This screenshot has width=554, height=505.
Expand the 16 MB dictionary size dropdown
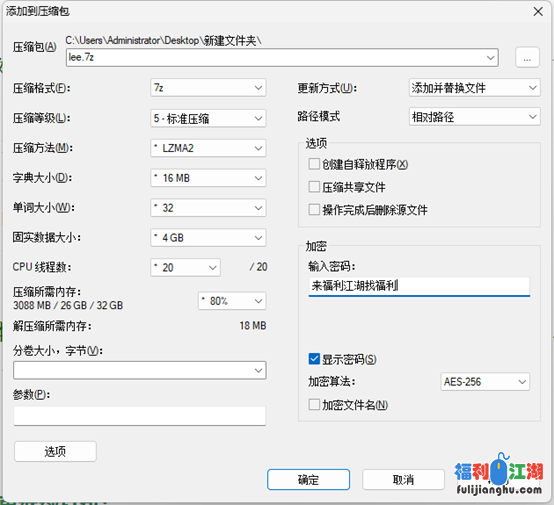click(x=208, y=178)
